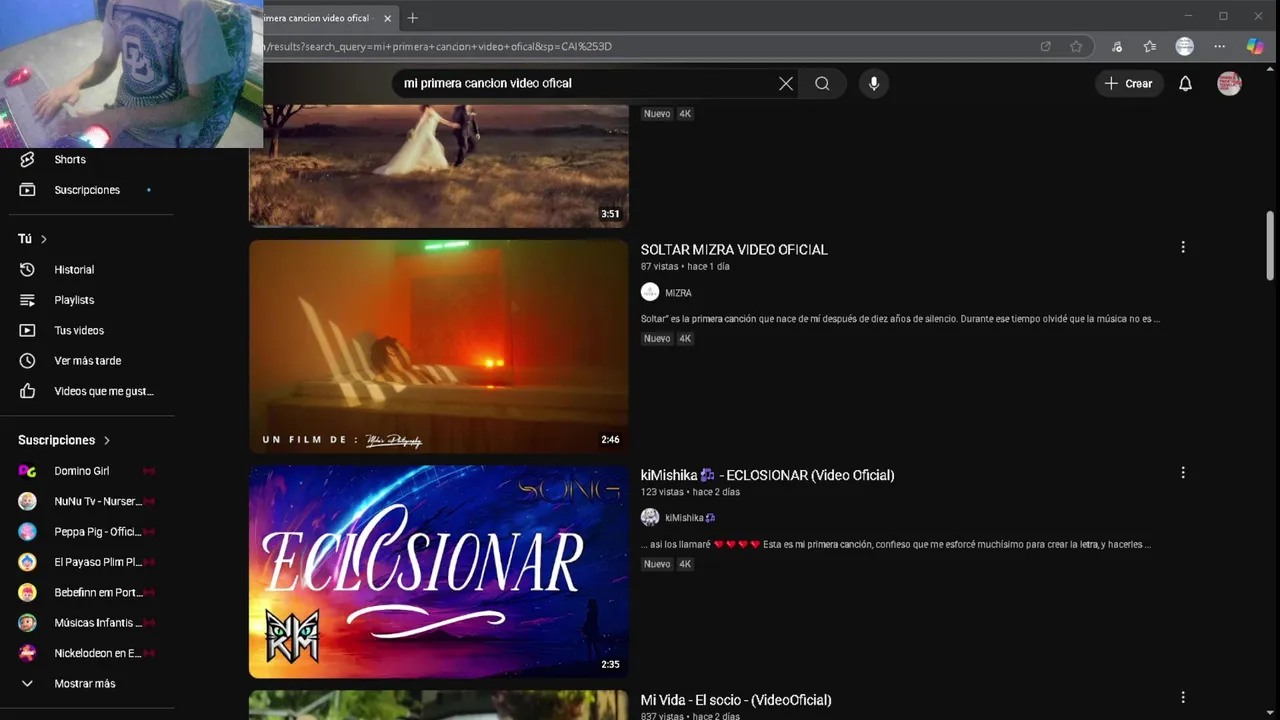Start voice search with microphone
This screenshot has width=1280, height=720.
874,84
